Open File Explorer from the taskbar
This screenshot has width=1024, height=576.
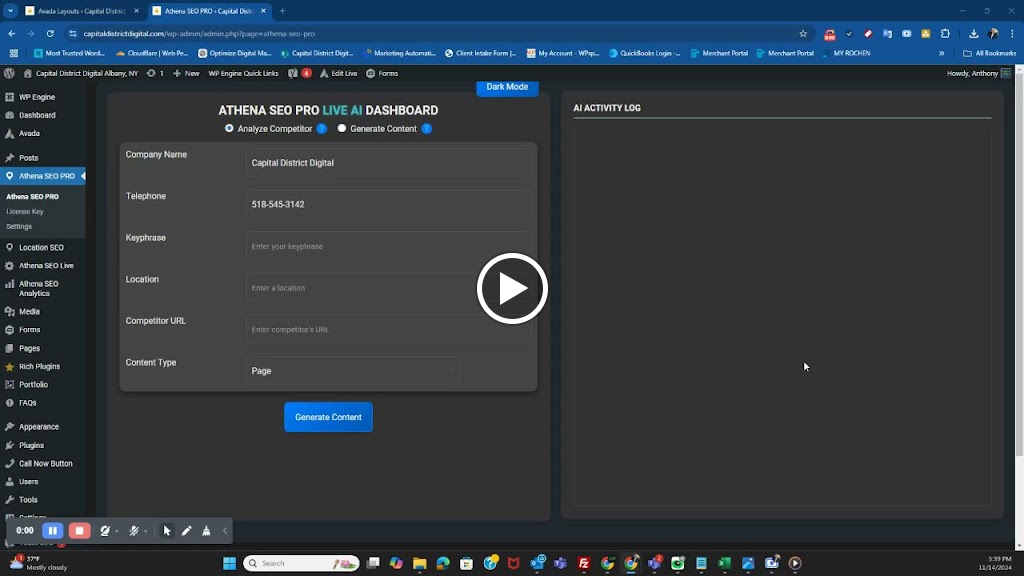coord(419,563)
